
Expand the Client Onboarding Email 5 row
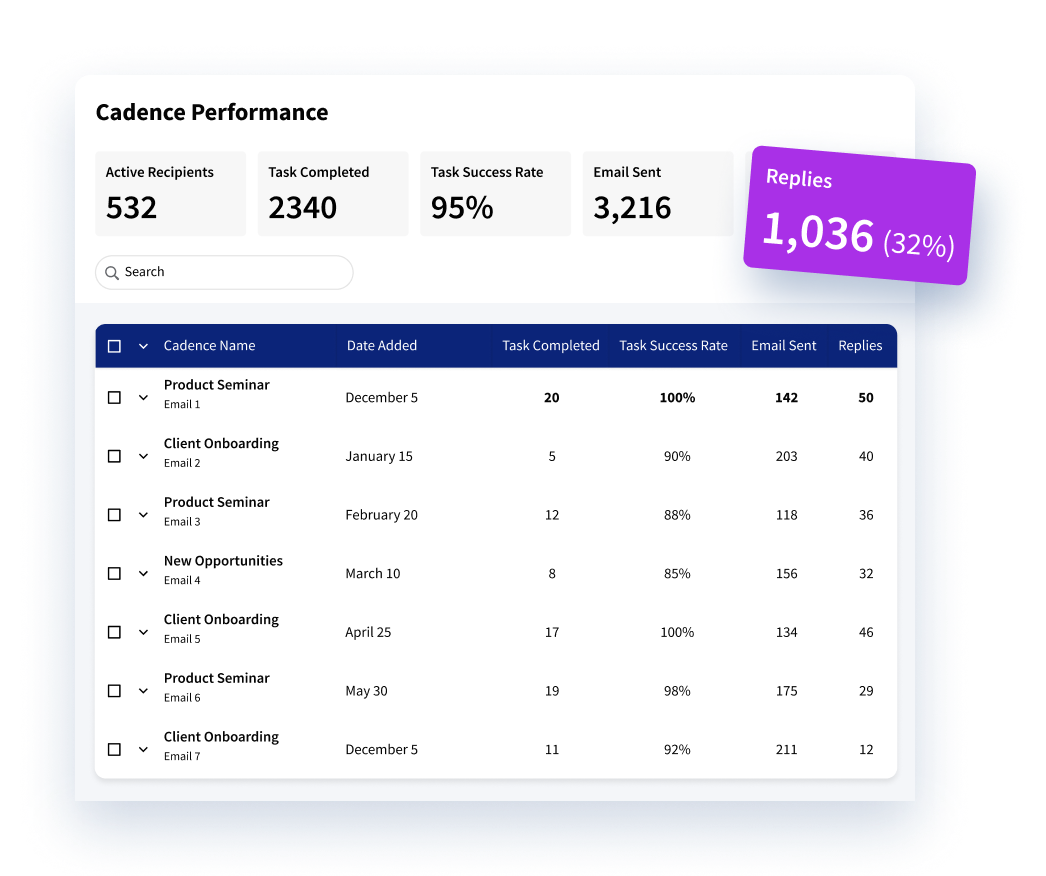pyautogui.click(x=143, y=632)
